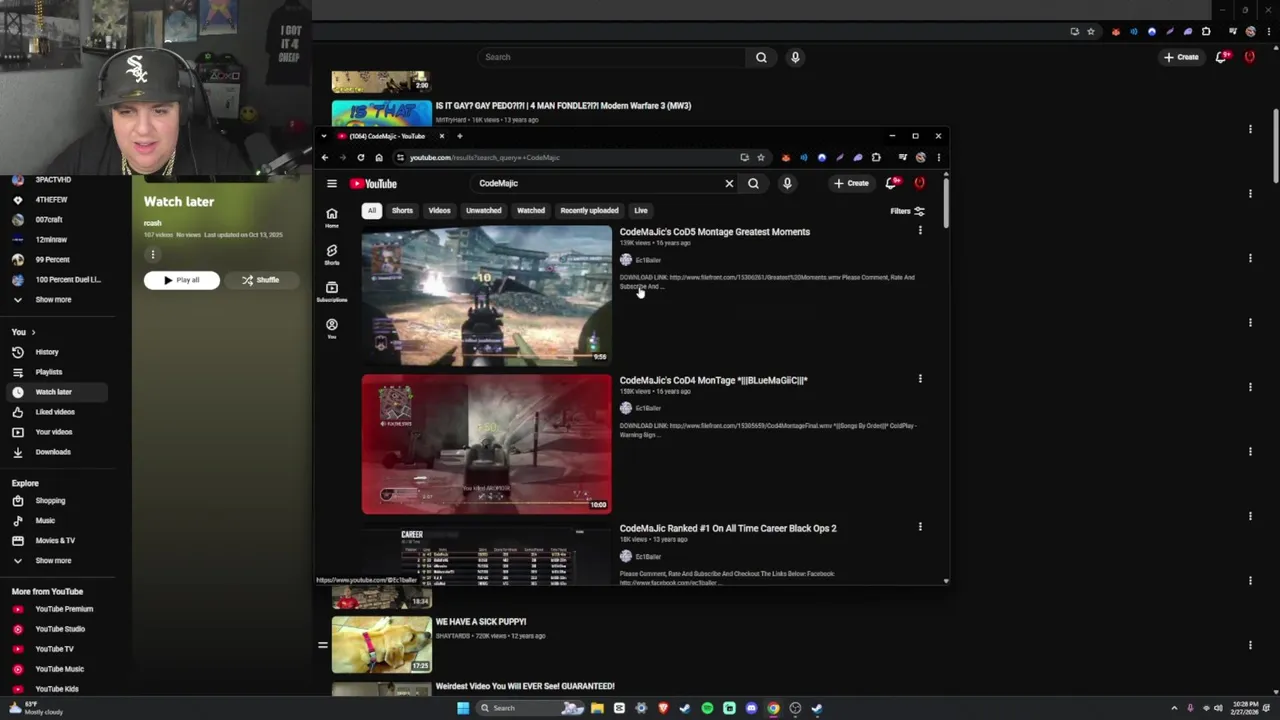Open new tab in front browser window
The image size is (1280, 720).
pyautogui.click(x=459, y=136)
